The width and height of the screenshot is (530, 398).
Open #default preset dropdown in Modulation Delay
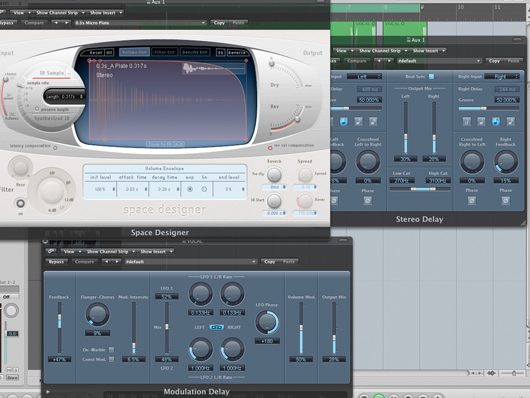point(191,261)
